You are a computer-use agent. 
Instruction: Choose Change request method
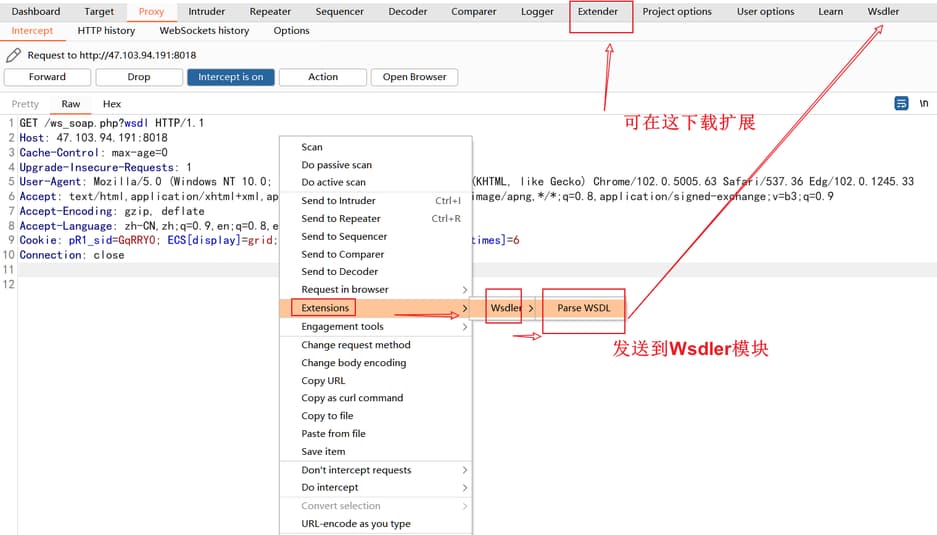pyautogui.click(x=376, y=346)
